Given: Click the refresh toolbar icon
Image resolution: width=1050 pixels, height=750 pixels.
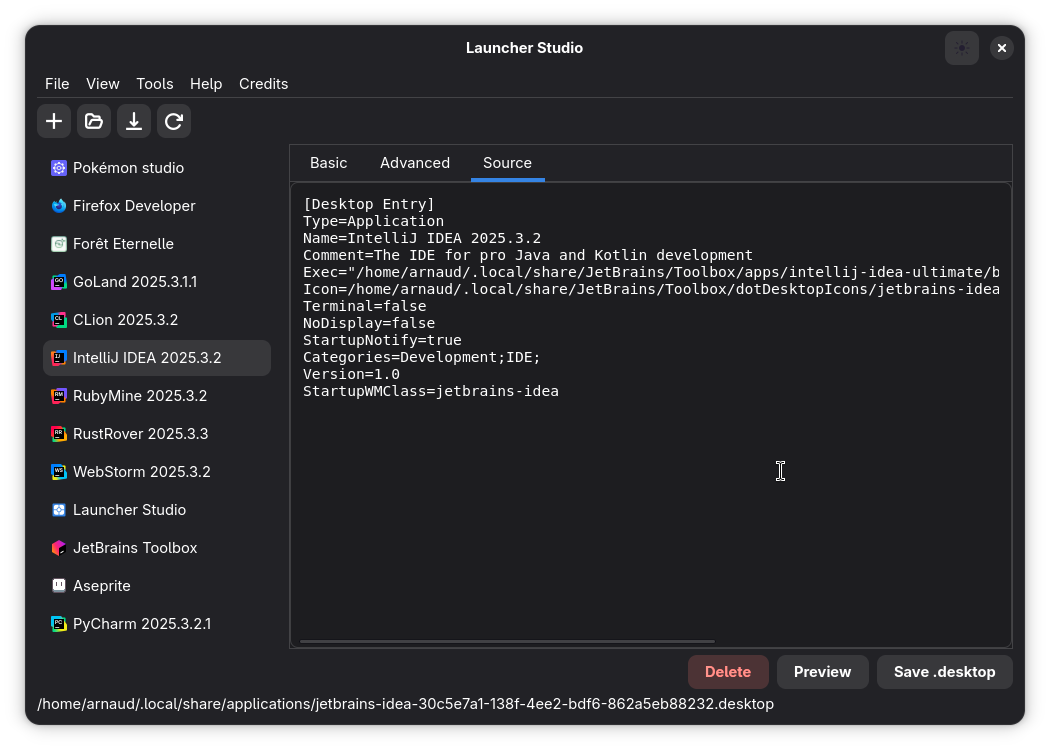Looking at the screenshot, I should click(174, 121).
